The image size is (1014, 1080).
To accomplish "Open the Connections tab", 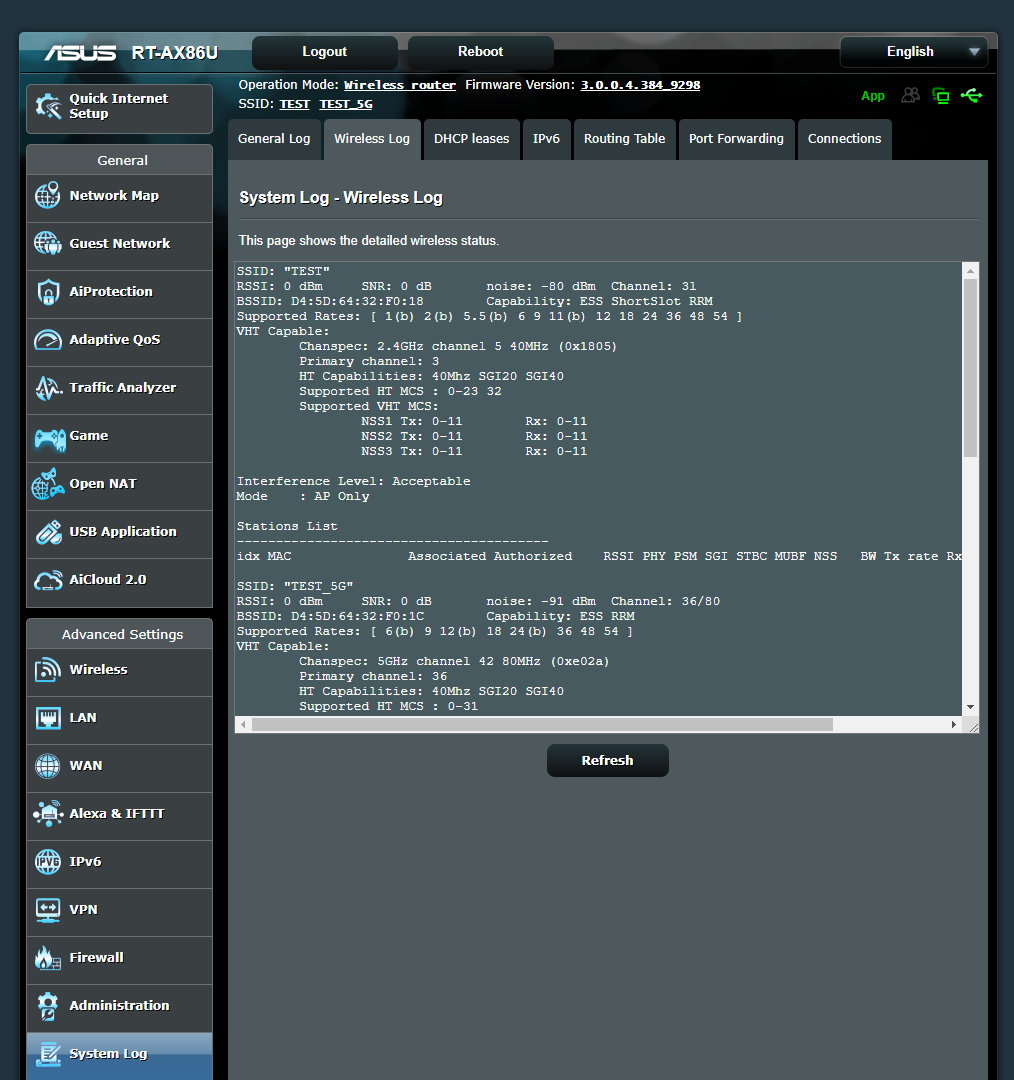I will tap(843, 139).
